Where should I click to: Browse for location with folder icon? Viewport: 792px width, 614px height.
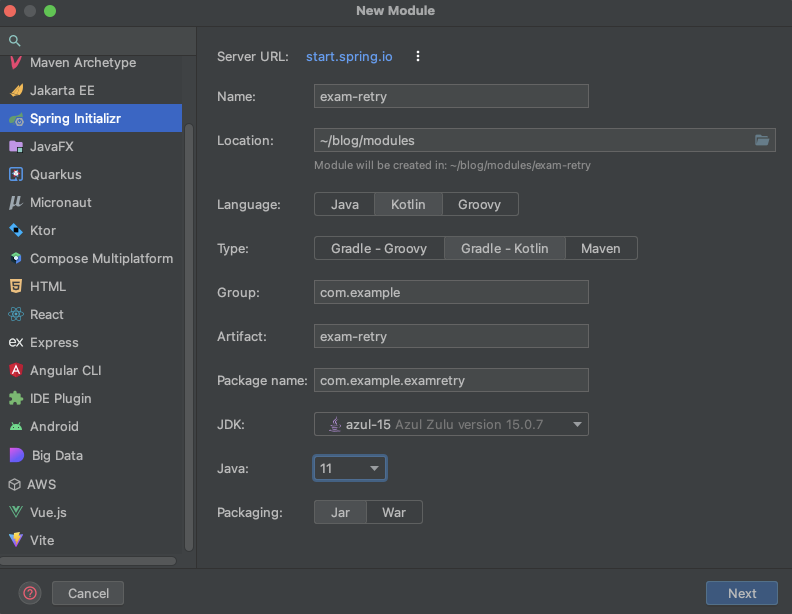(762, 140)
